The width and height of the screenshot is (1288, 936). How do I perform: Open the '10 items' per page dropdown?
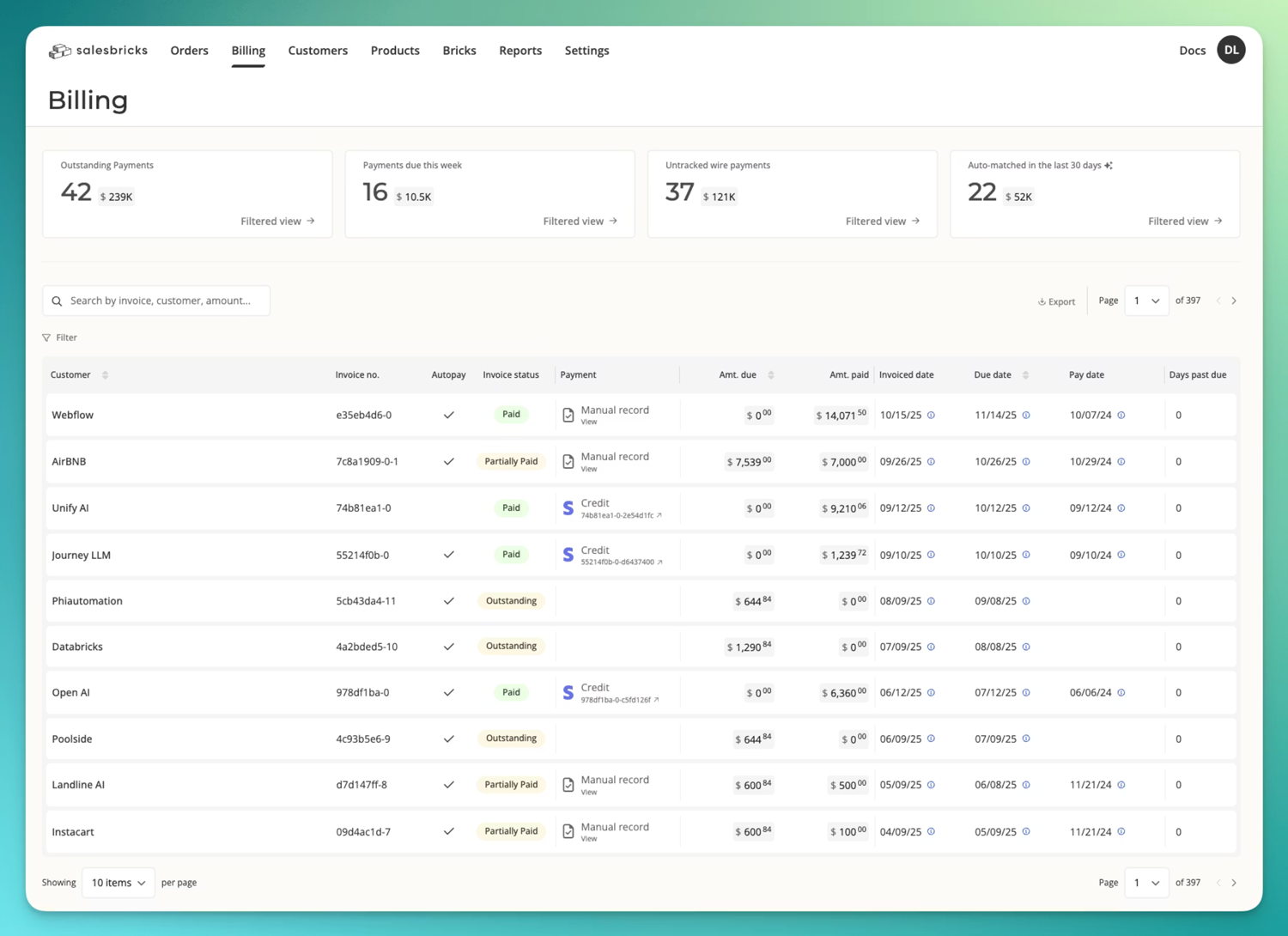click(x=118, y=882)
